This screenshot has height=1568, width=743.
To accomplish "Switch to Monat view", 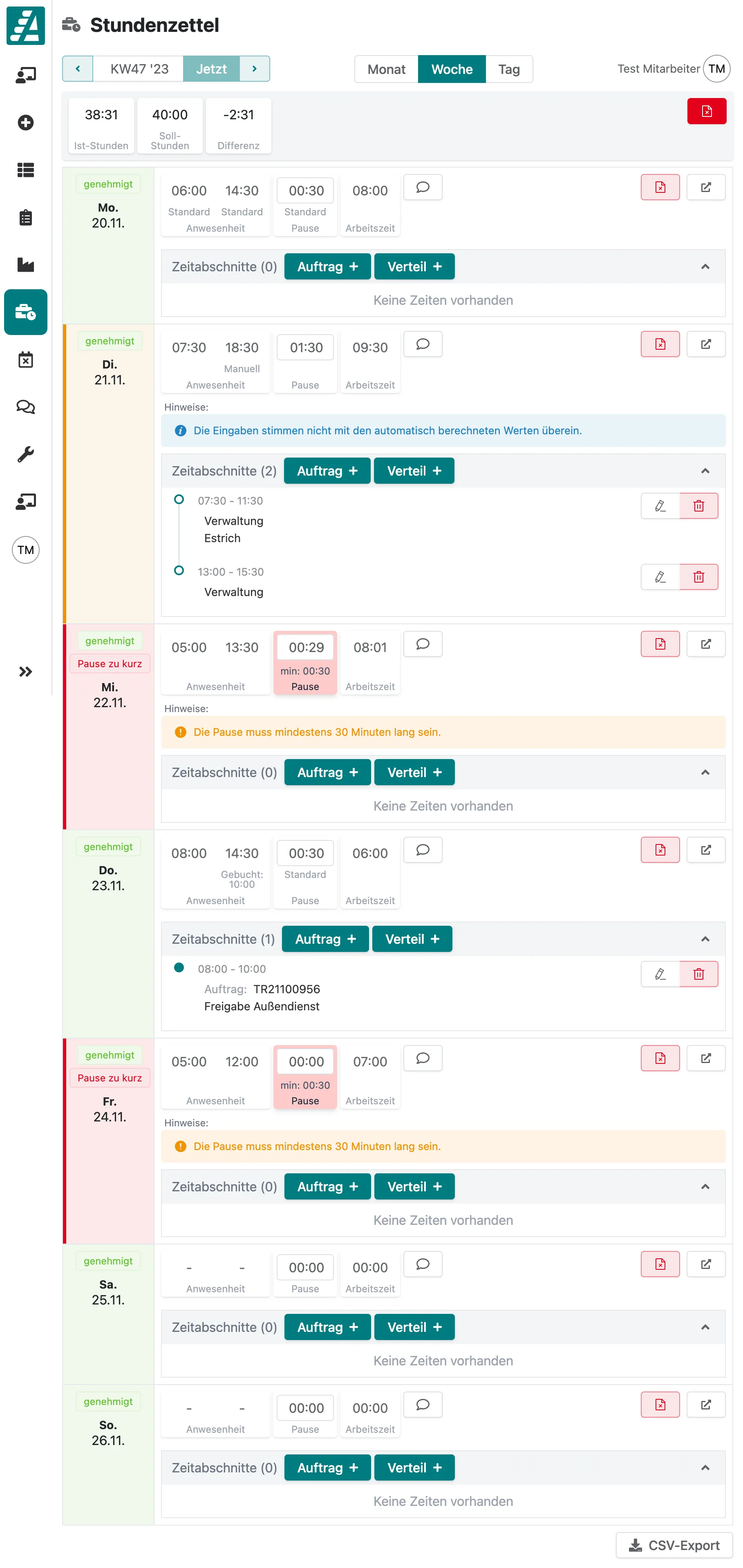I will point(386,69).
